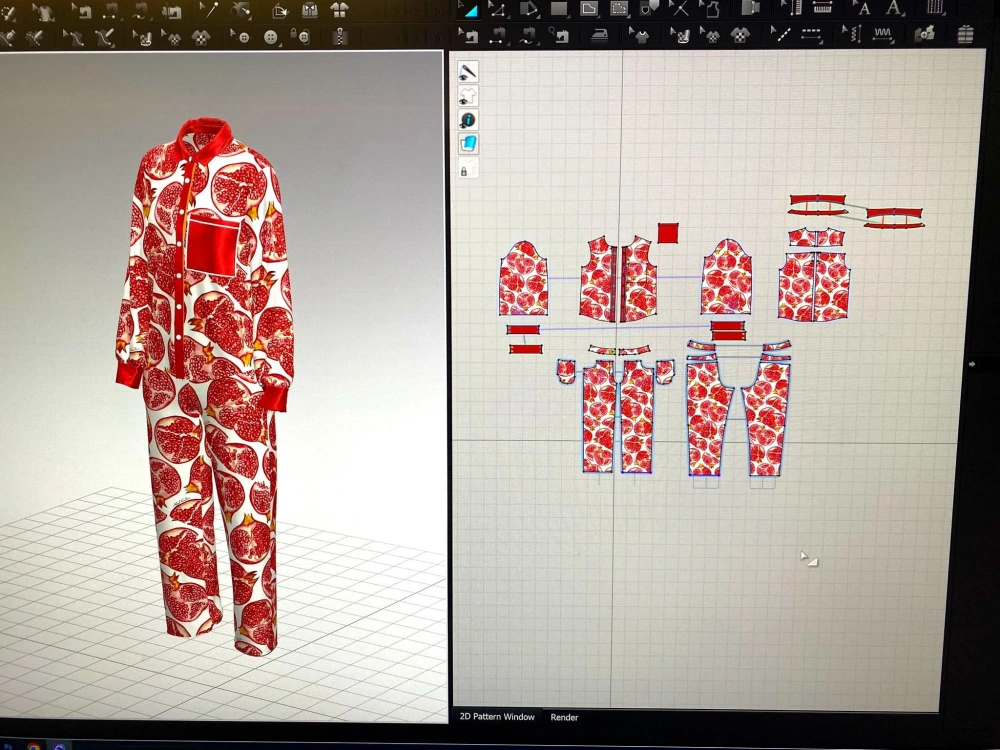Expand the collapsed right side panel arrow
The width and height of the screenshot is (1000, 750).
970,366
